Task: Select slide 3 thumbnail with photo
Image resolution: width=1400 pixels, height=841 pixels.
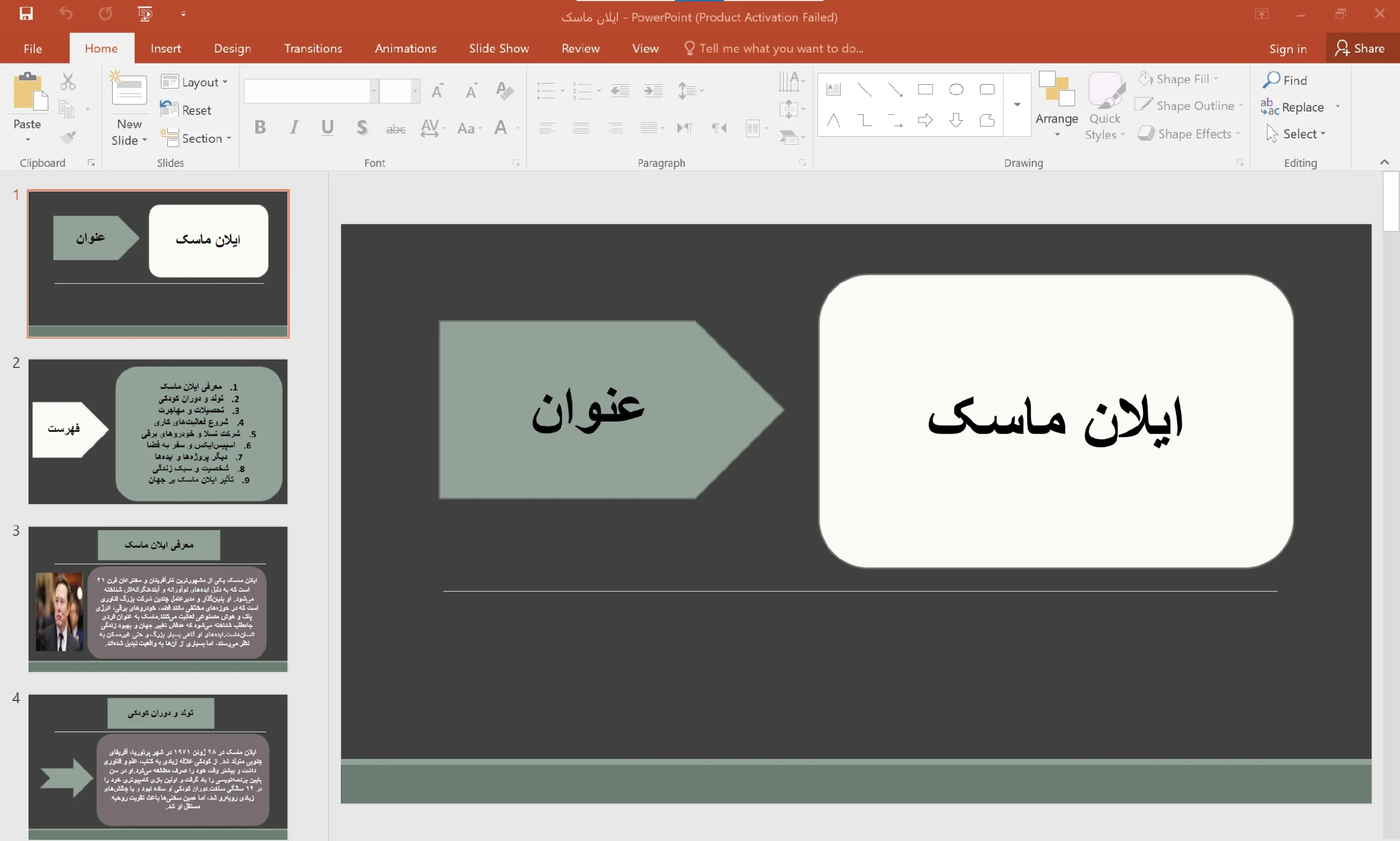Action: (158, 599)
